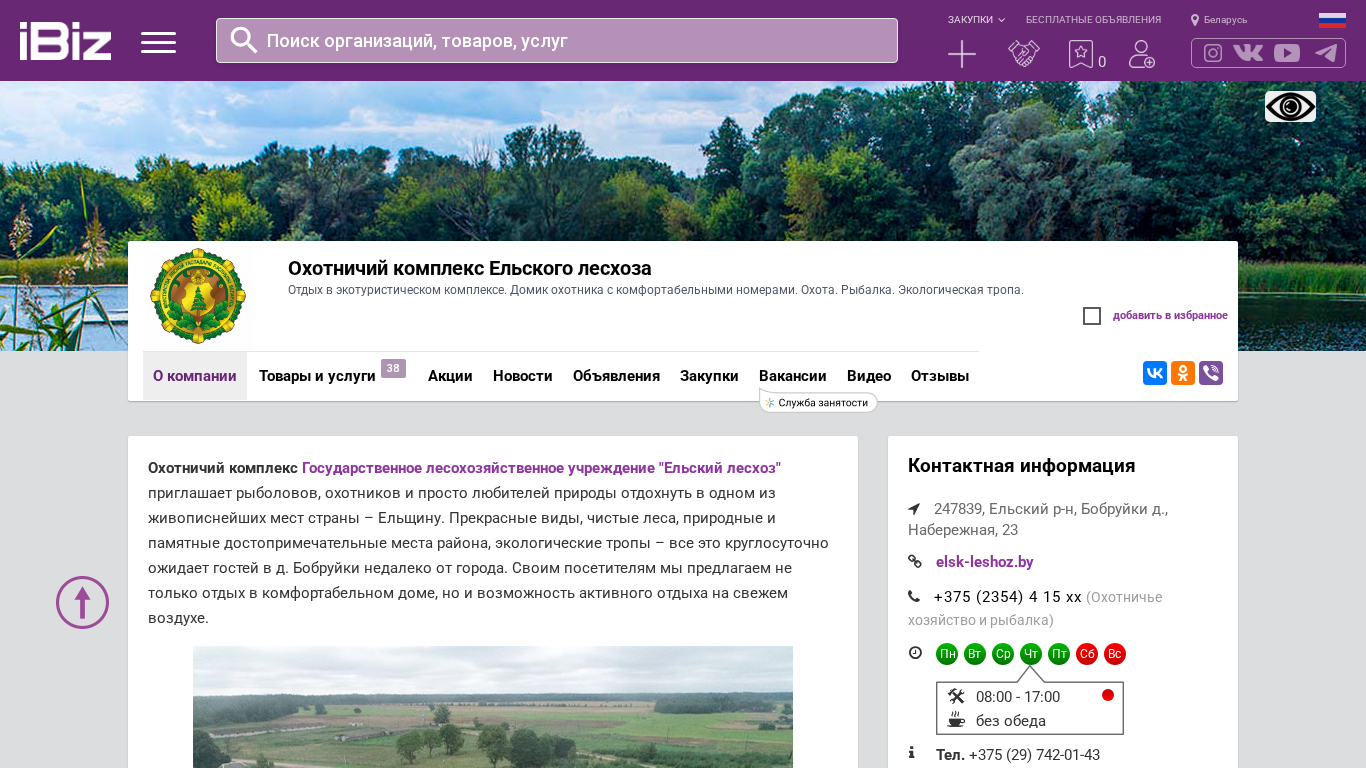Click the tools work-hours icon

[x=956, y=696]
